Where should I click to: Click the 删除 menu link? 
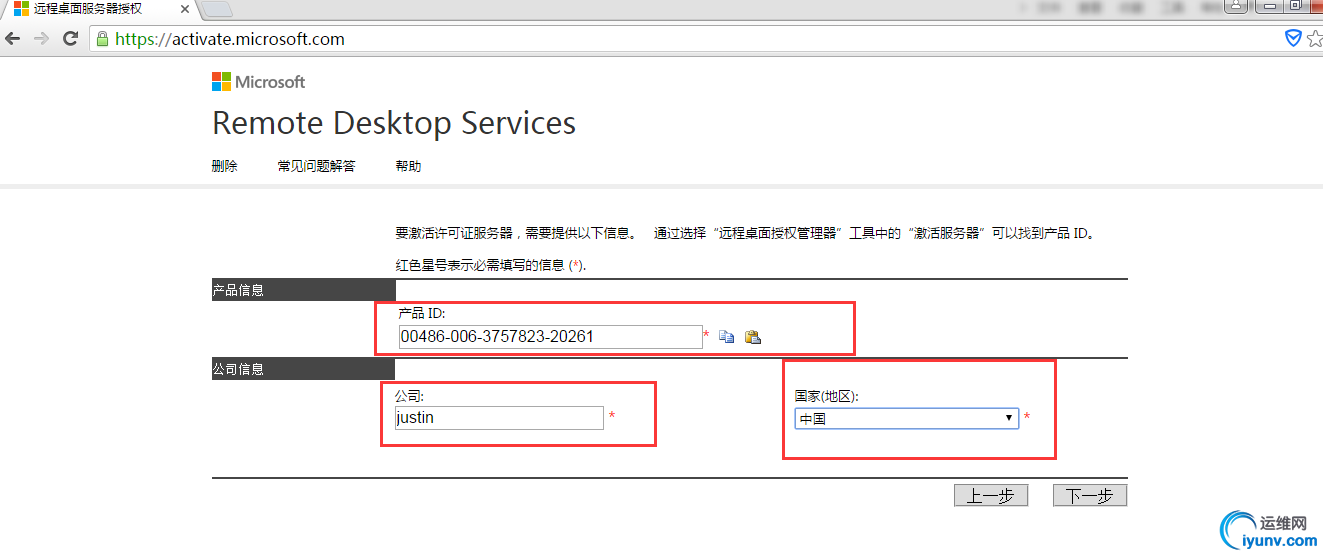pyautogui.click(x=225, y=166)
